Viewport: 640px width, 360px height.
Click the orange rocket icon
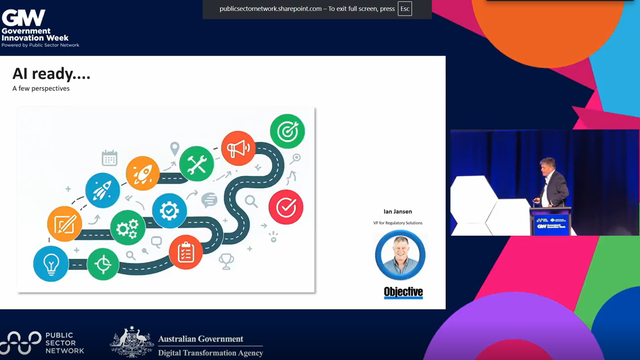142,173
